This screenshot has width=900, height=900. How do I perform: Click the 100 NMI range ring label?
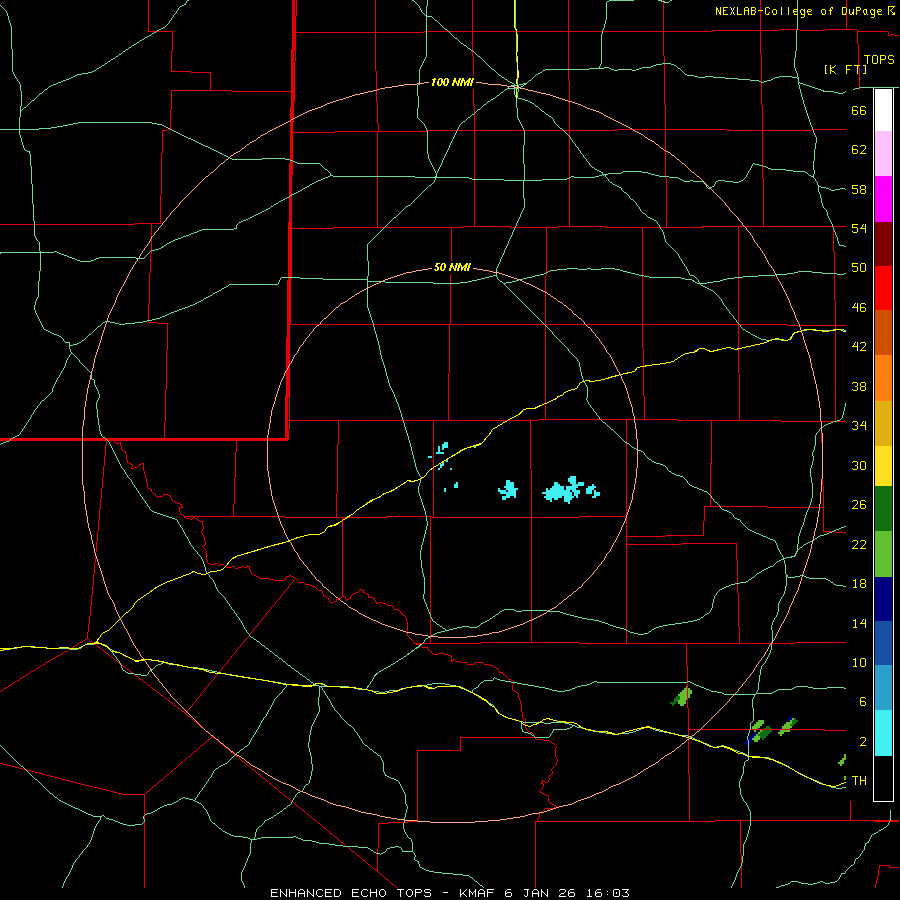[452, 83]
